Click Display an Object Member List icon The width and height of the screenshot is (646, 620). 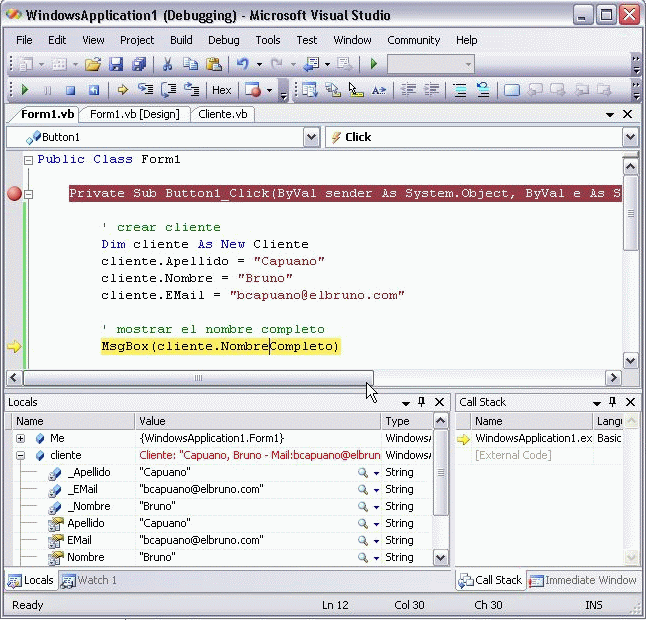(x=309, y=90)
